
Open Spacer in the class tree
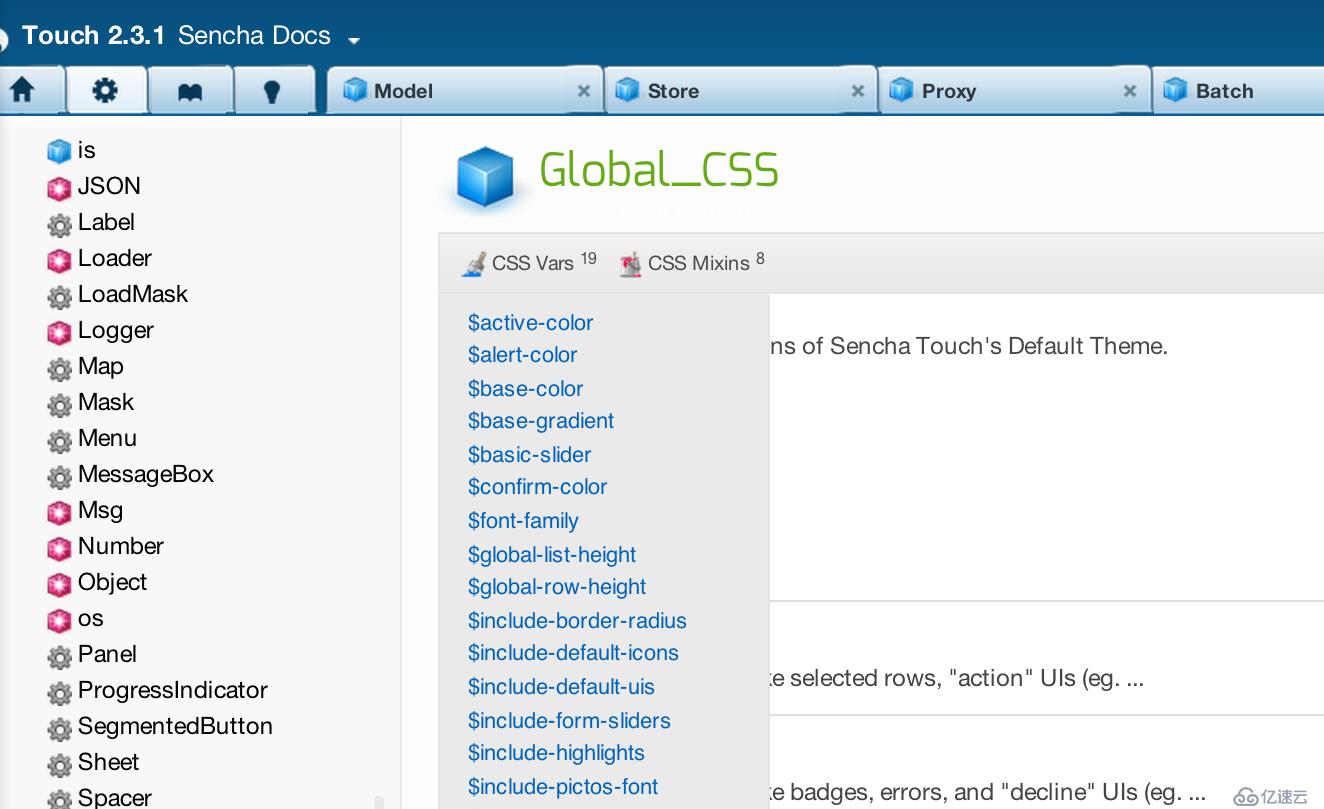point(115,797)
